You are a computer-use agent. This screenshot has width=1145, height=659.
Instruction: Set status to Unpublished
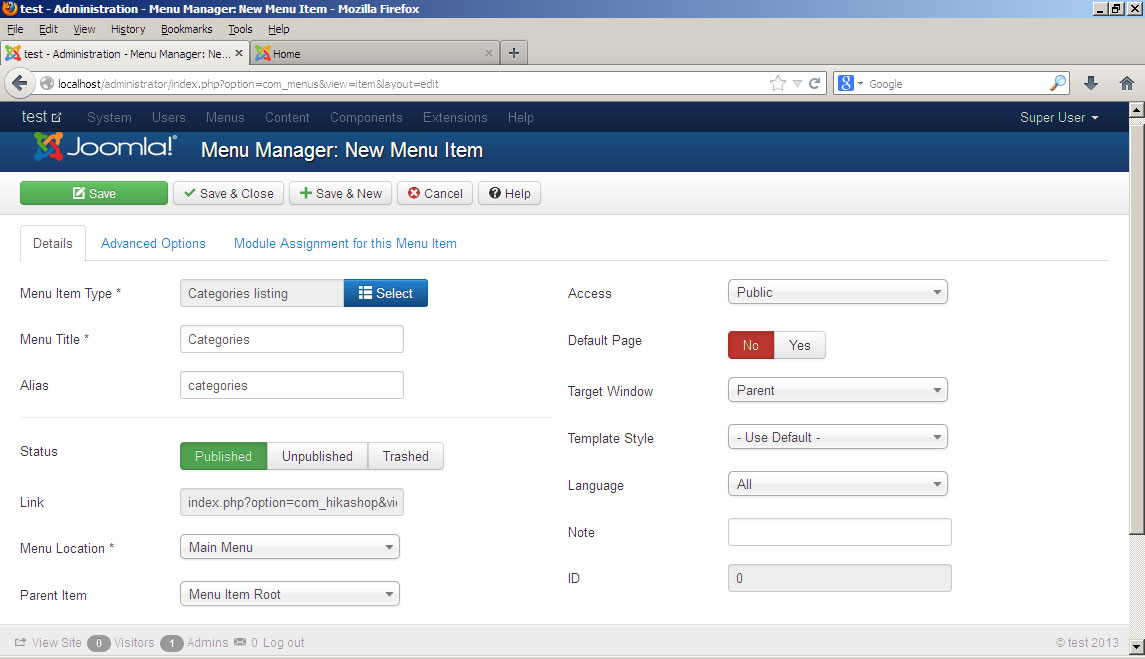[317, 456]
